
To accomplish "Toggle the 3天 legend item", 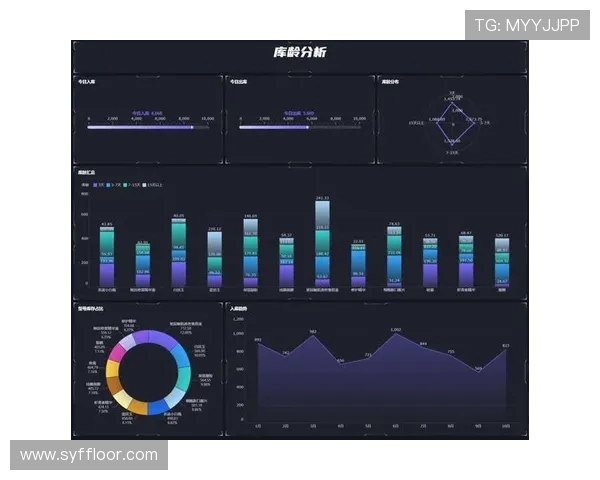I will point(98,185).
